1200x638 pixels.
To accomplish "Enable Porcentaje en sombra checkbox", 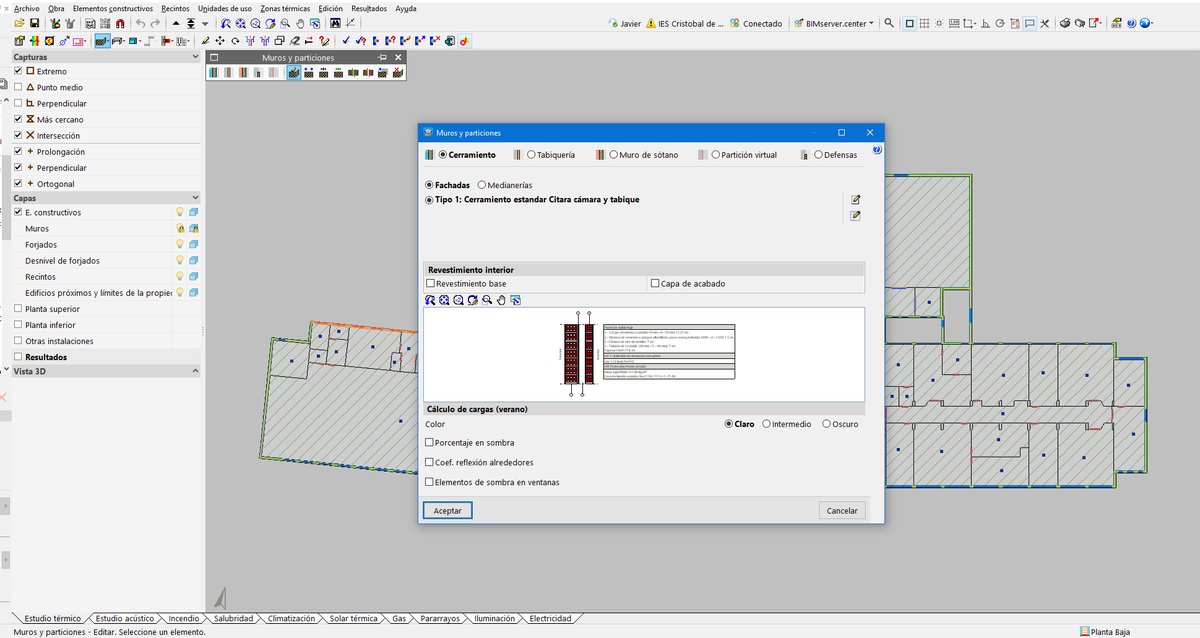I will [430, 442].
